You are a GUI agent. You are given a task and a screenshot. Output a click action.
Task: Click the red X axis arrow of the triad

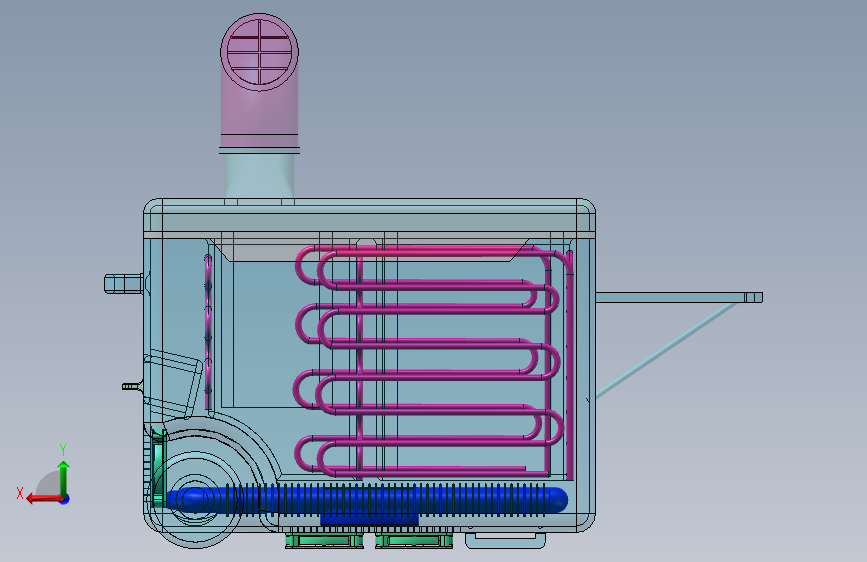pos(43,499)
